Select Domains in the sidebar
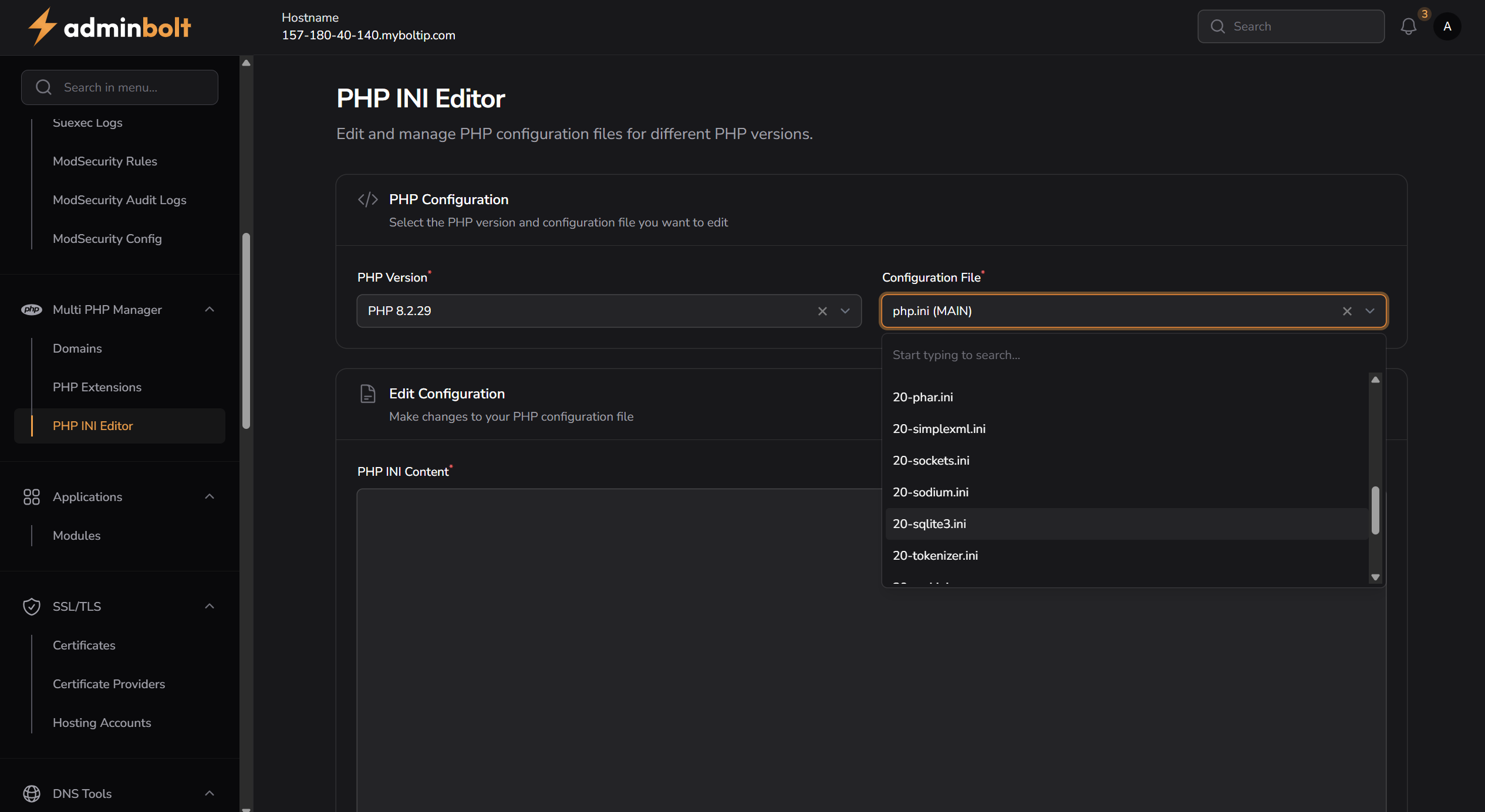1485x812 pixels. tap(77, 348)
